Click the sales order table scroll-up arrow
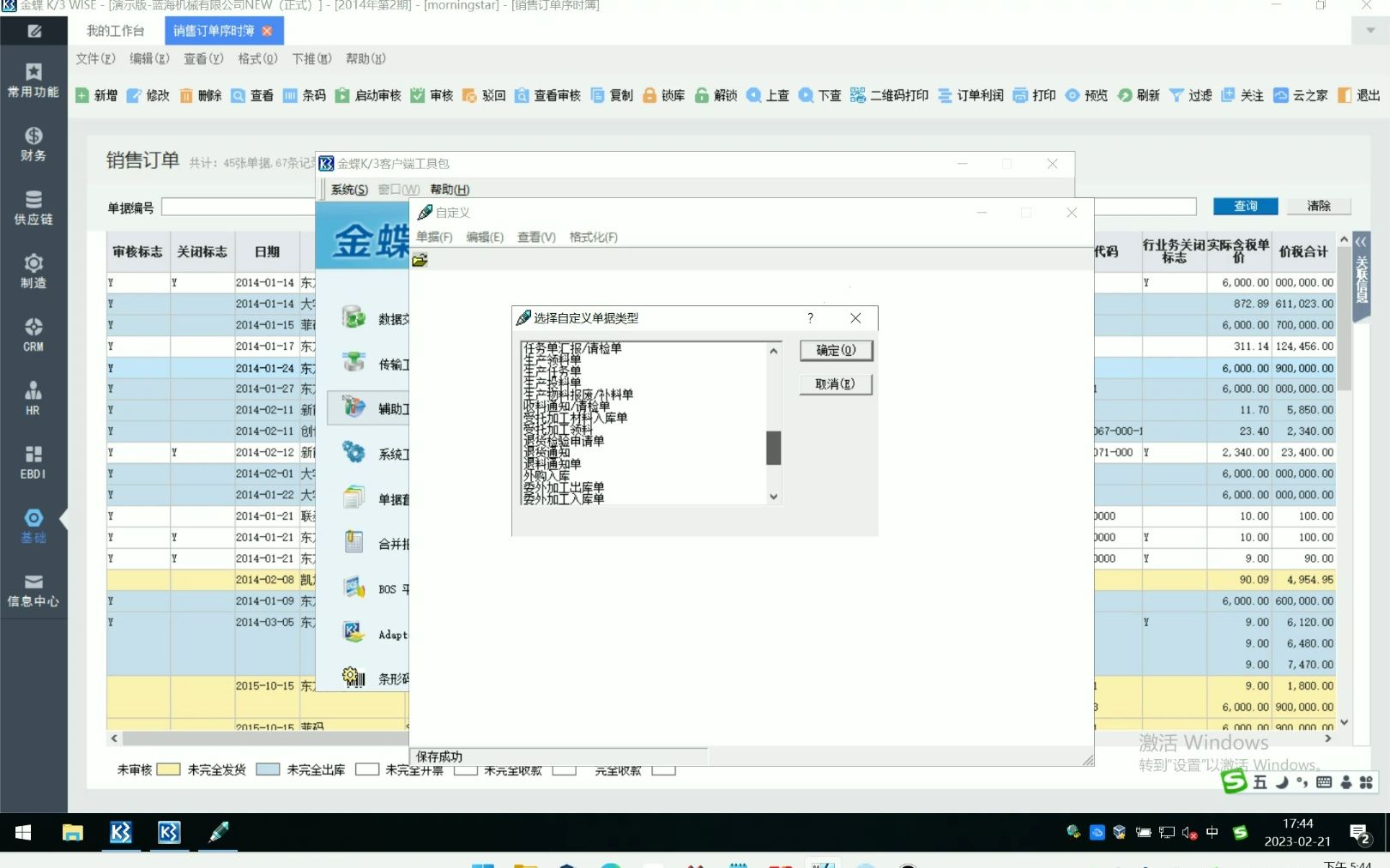This screenshot has height=868, width=1390. [1344, 240]
